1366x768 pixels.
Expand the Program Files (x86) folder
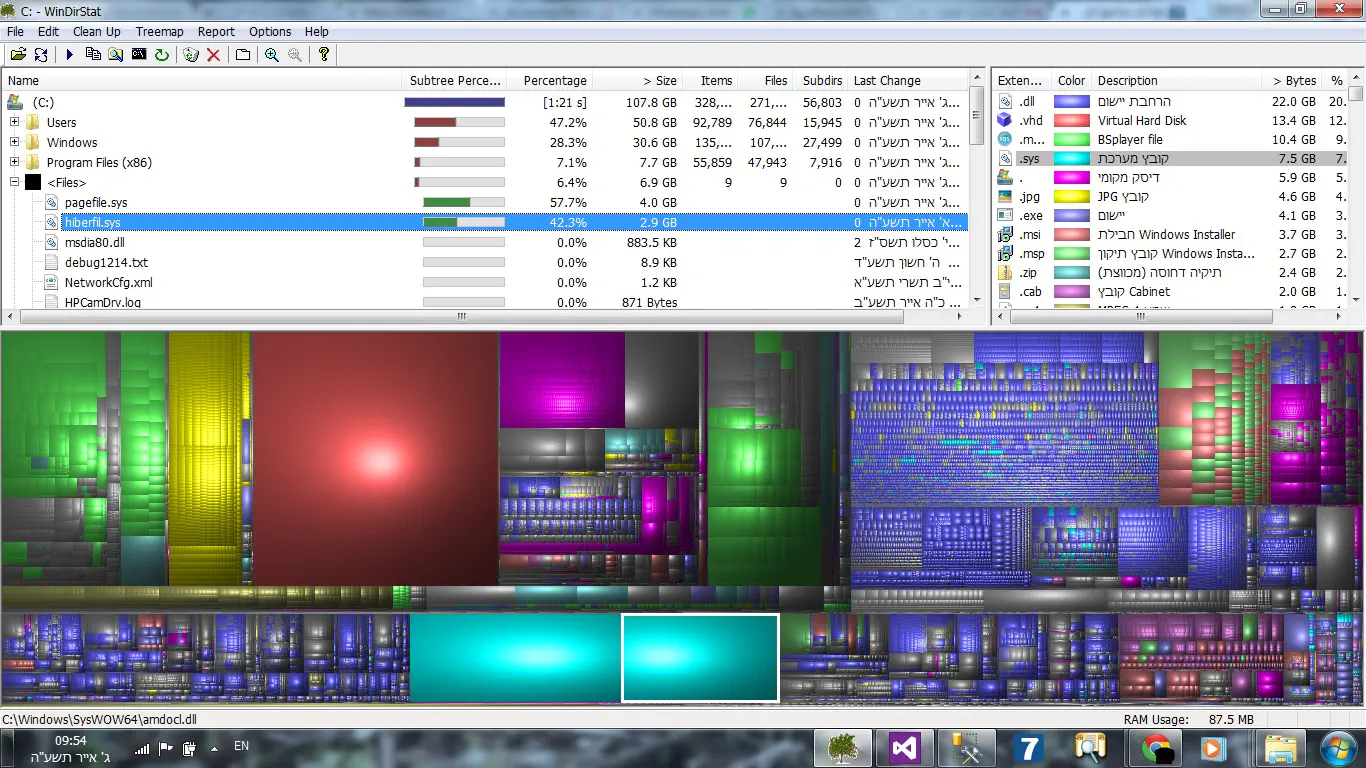[15, 162]
